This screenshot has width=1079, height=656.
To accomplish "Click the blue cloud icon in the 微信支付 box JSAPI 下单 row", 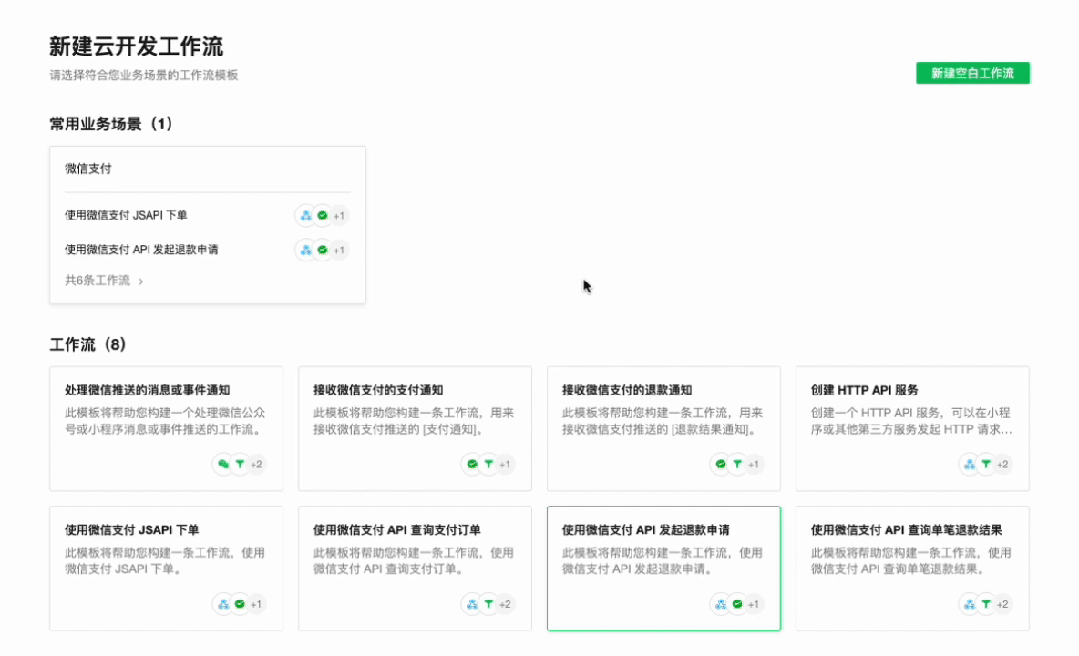I will [x=306, y=215].
